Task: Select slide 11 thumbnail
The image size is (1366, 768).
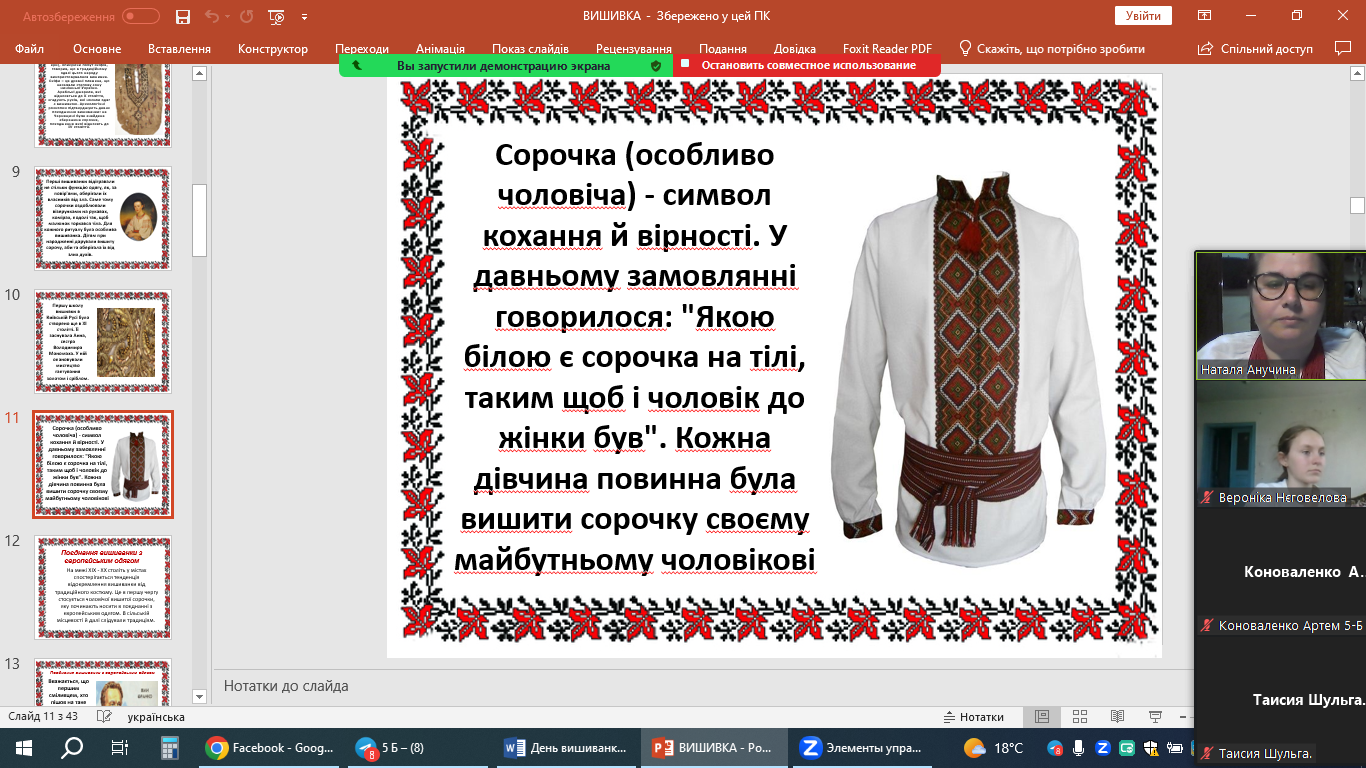Action: coord(103,464)
